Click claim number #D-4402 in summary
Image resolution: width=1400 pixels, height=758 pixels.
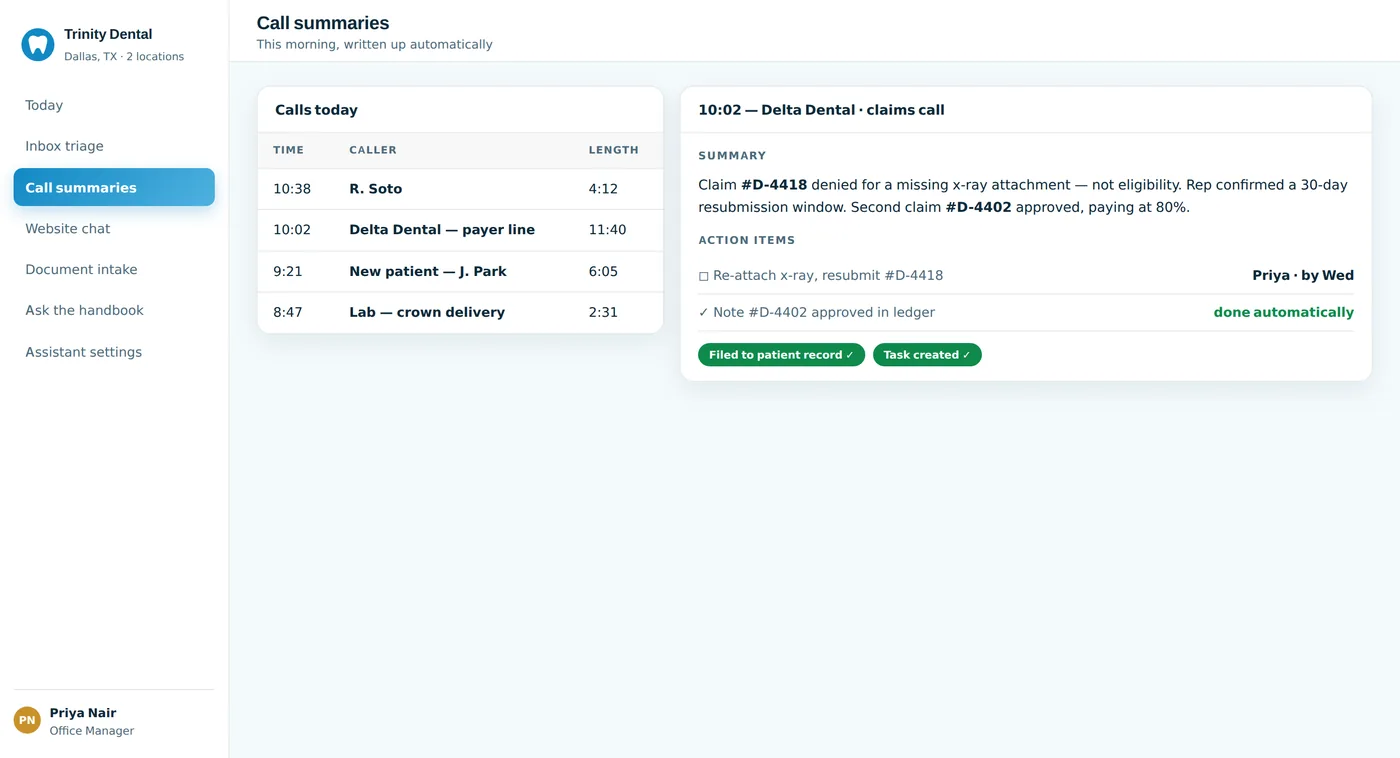(978, 208)
